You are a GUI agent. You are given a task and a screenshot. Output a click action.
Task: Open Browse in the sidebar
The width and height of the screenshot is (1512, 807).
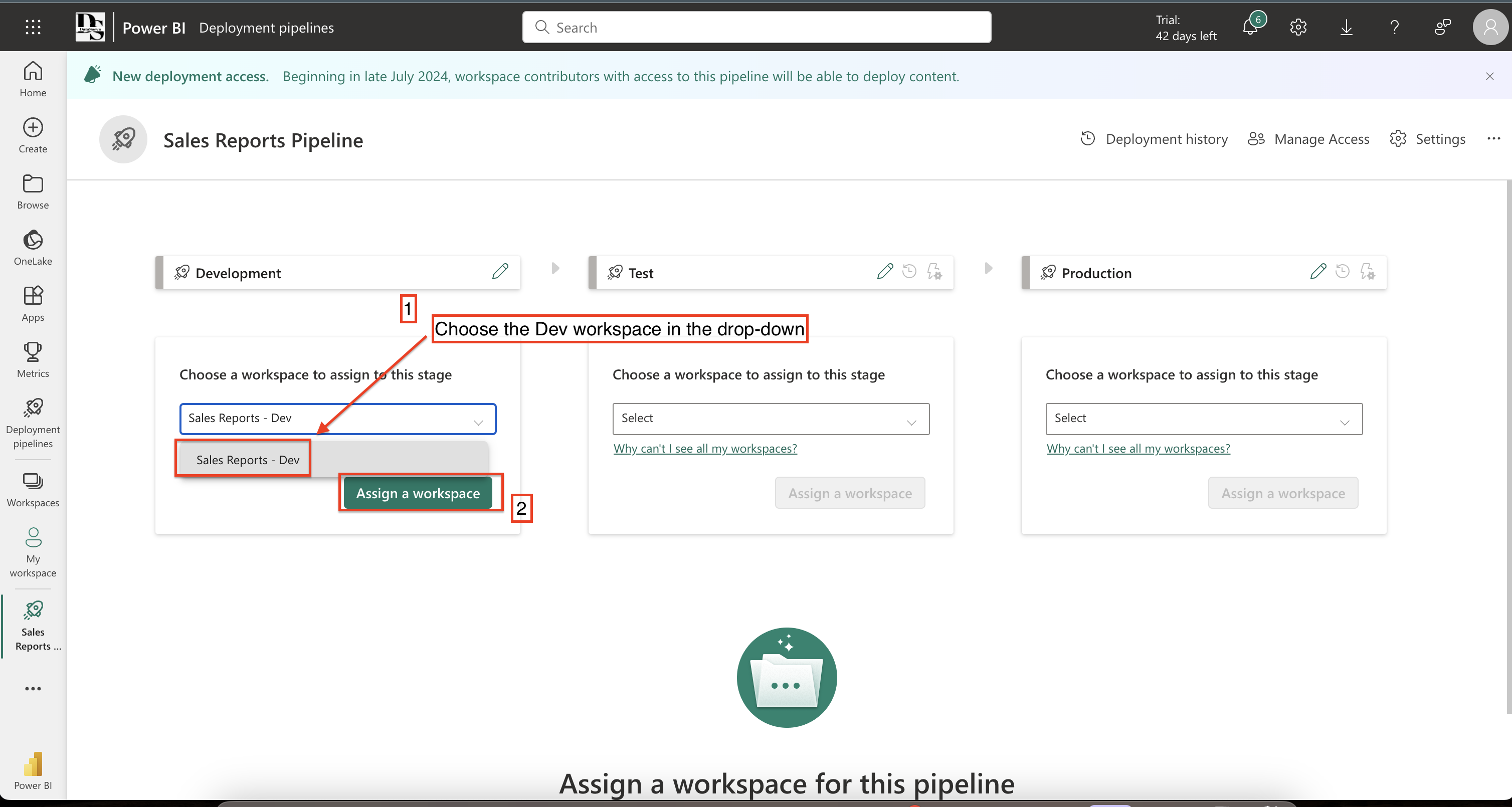tap(33, 192)
